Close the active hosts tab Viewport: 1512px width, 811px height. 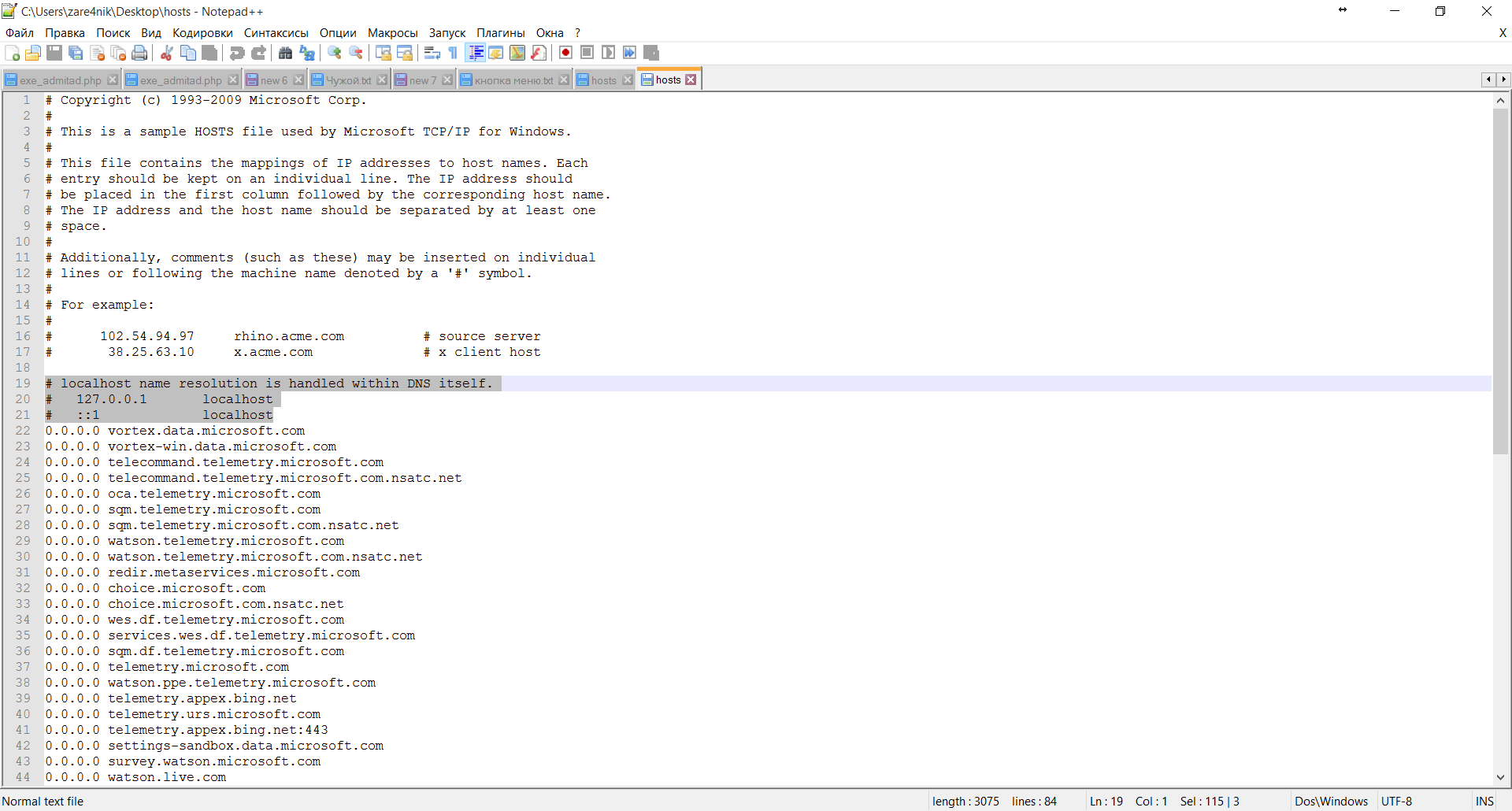pyautogui.click(x=691, y=80)
